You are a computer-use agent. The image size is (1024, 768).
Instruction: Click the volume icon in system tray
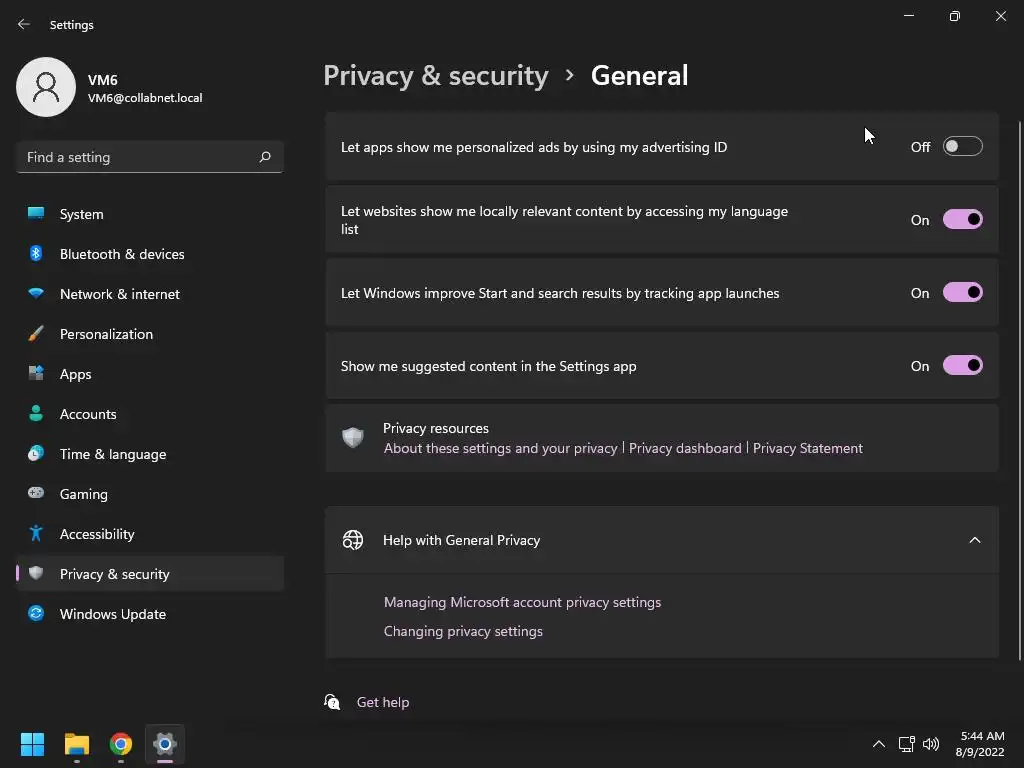(x=931, y=744)
